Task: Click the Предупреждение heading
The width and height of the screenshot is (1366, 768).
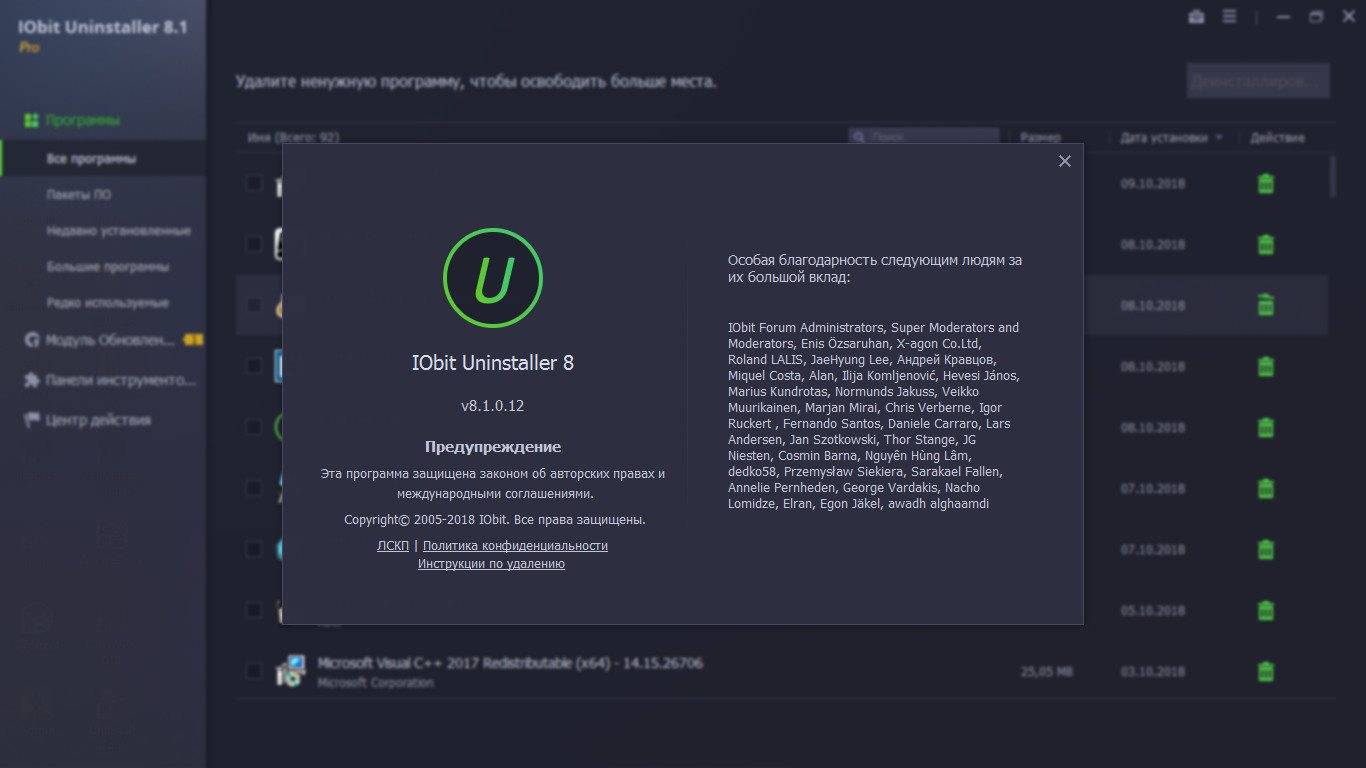Action: click(493, 447)
